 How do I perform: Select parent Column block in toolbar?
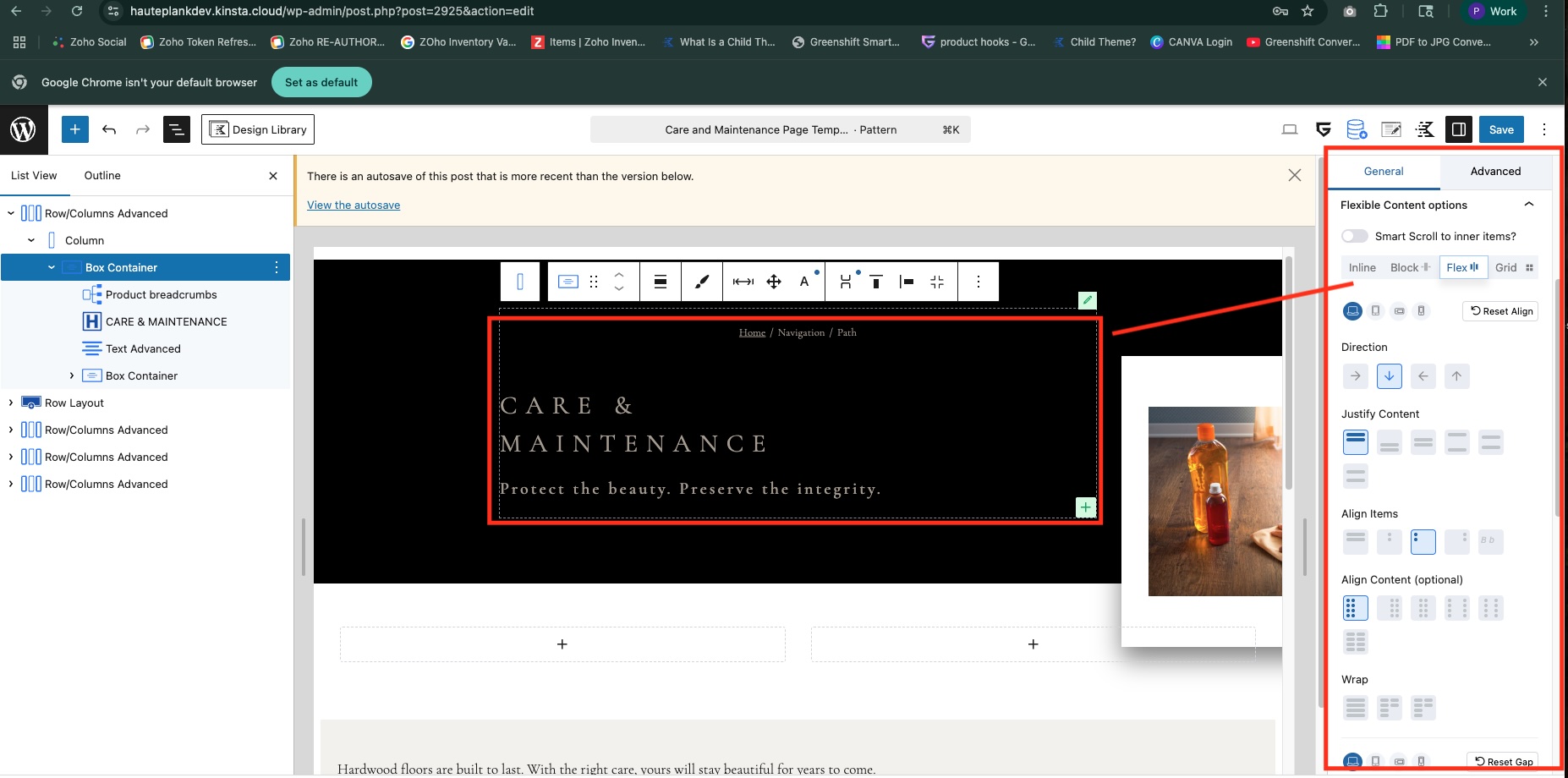(x=520, y=282)
